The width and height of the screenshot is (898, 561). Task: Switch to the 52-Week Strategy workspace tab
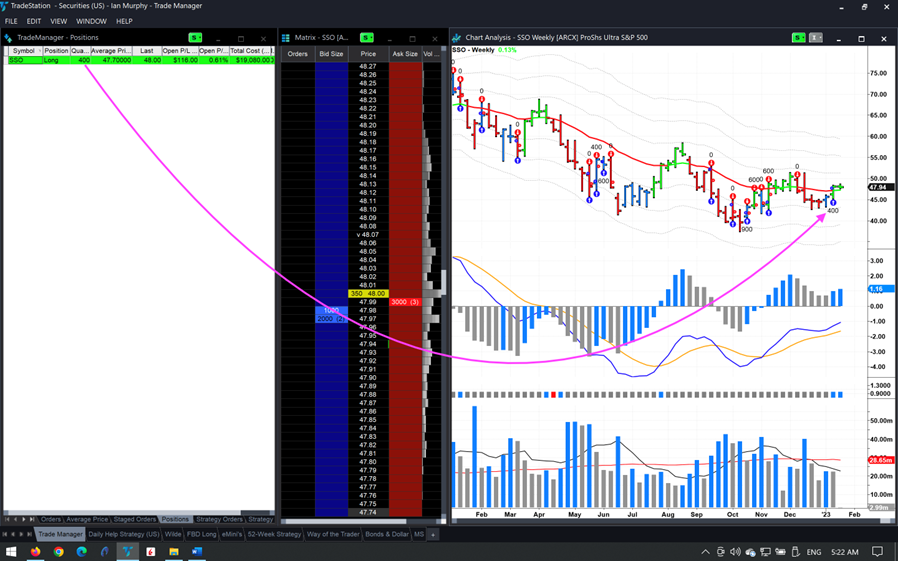point(274,535)
